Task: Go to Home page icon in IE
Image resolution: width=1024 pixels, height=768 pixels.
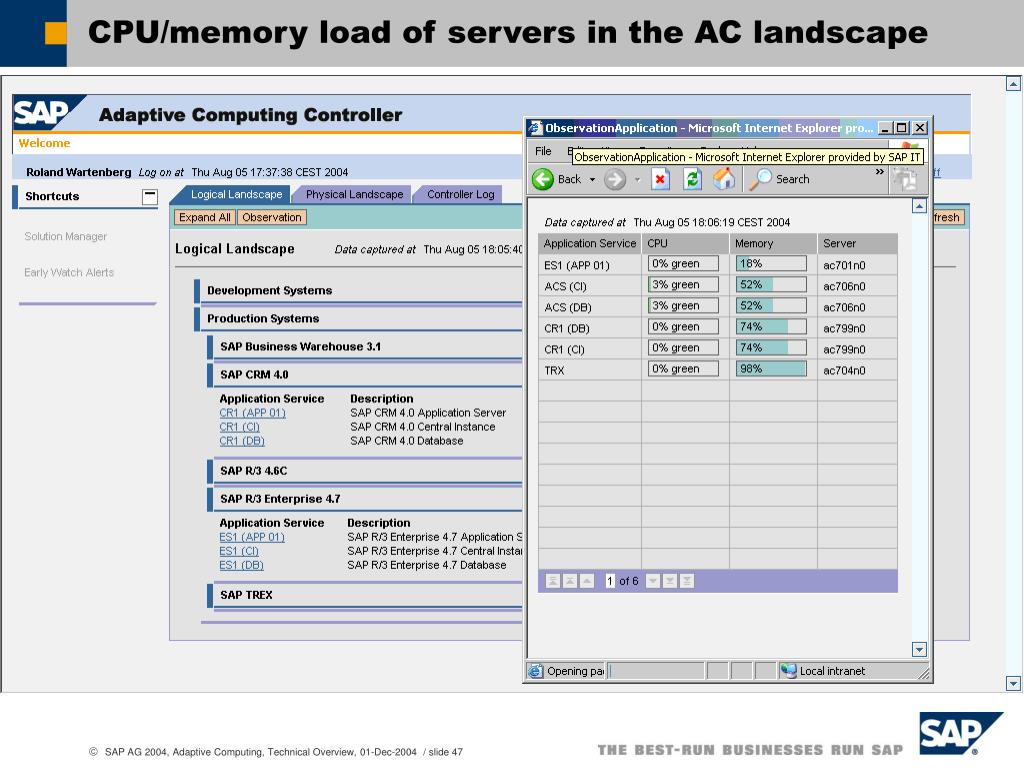Action: [724, 179]
